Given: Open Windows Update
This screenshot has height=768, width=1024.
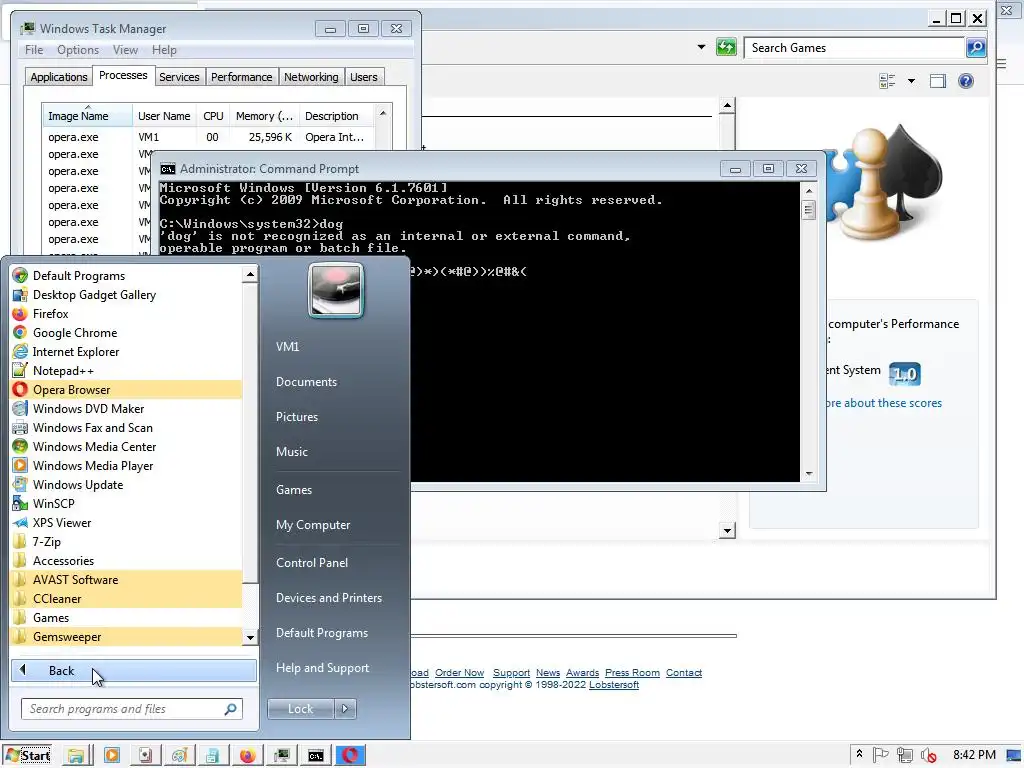Looking at the screenshot, I should pos(126,484).
